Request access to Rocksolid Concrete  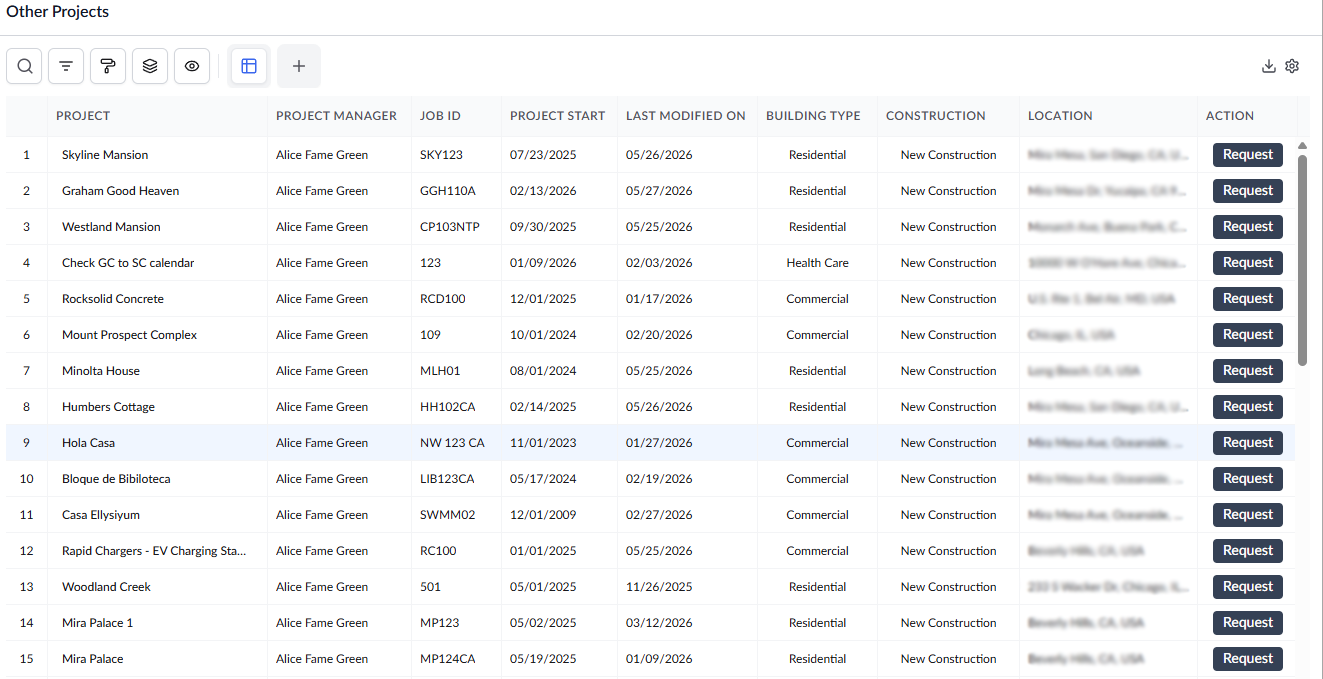(1248, 299)
